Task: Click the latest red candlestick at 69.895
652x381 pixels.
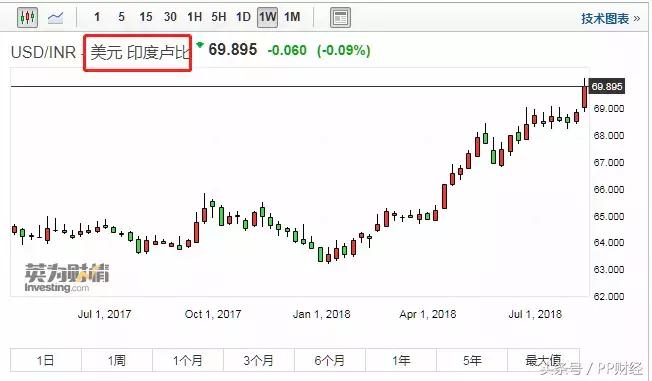Action: 585,96
